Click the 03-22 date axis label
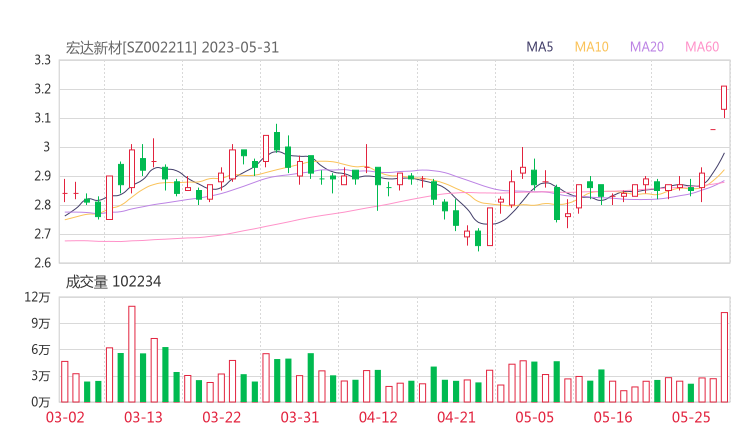Viewport: 740px width, 440px height. pos(222,417)
